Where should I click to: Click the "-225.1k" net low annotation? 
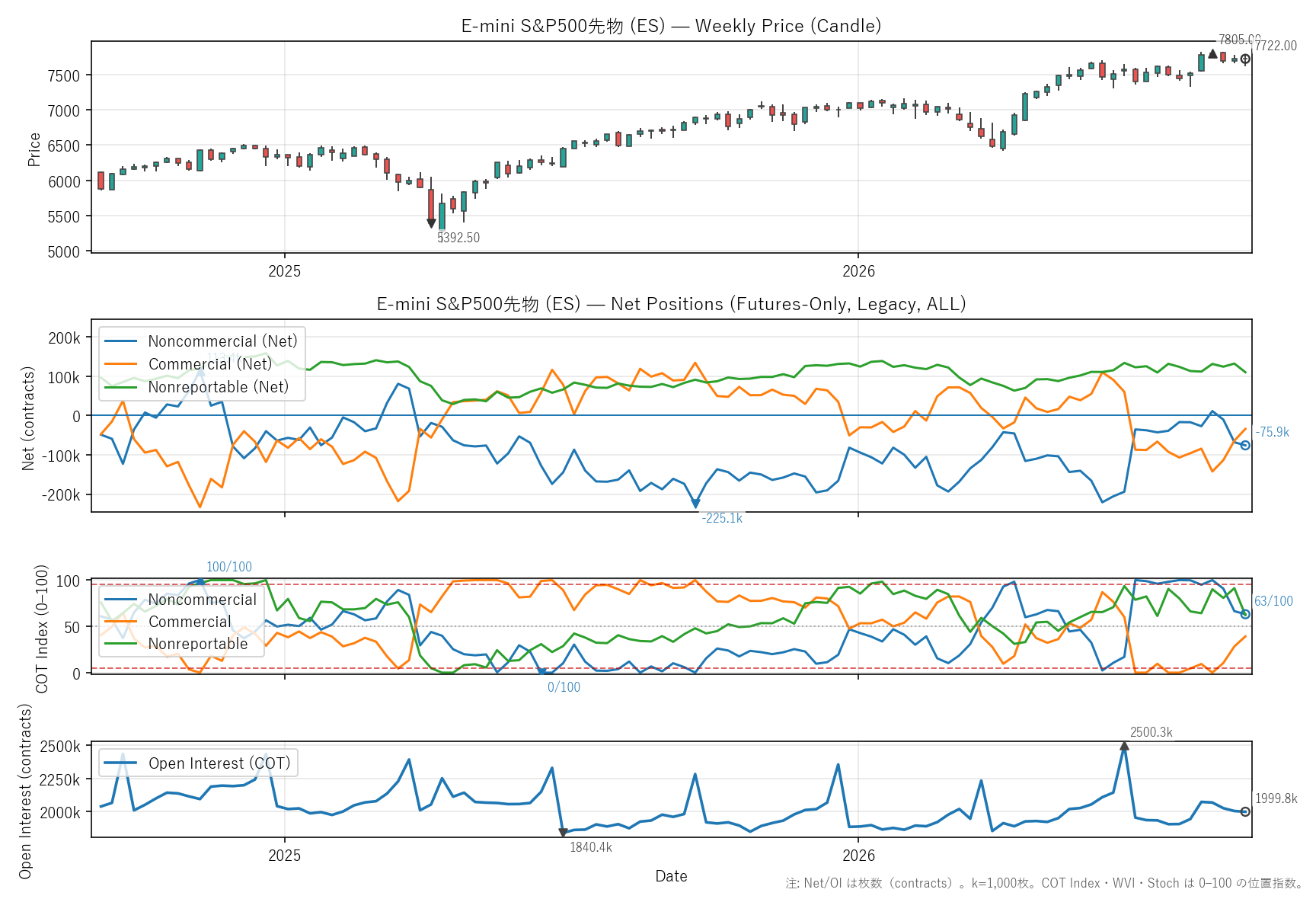tap(722, 518)
